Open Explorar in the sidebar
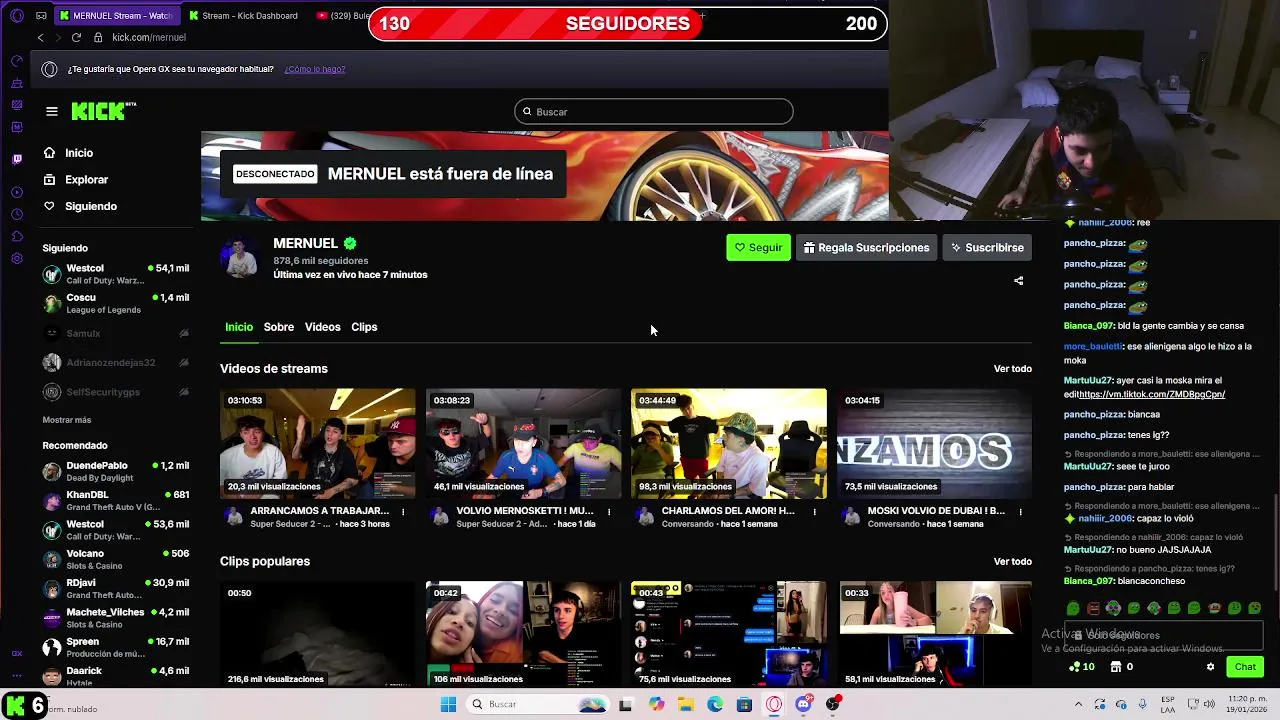This screenshot has width=1280, height=720. click(x=75, y=180)
